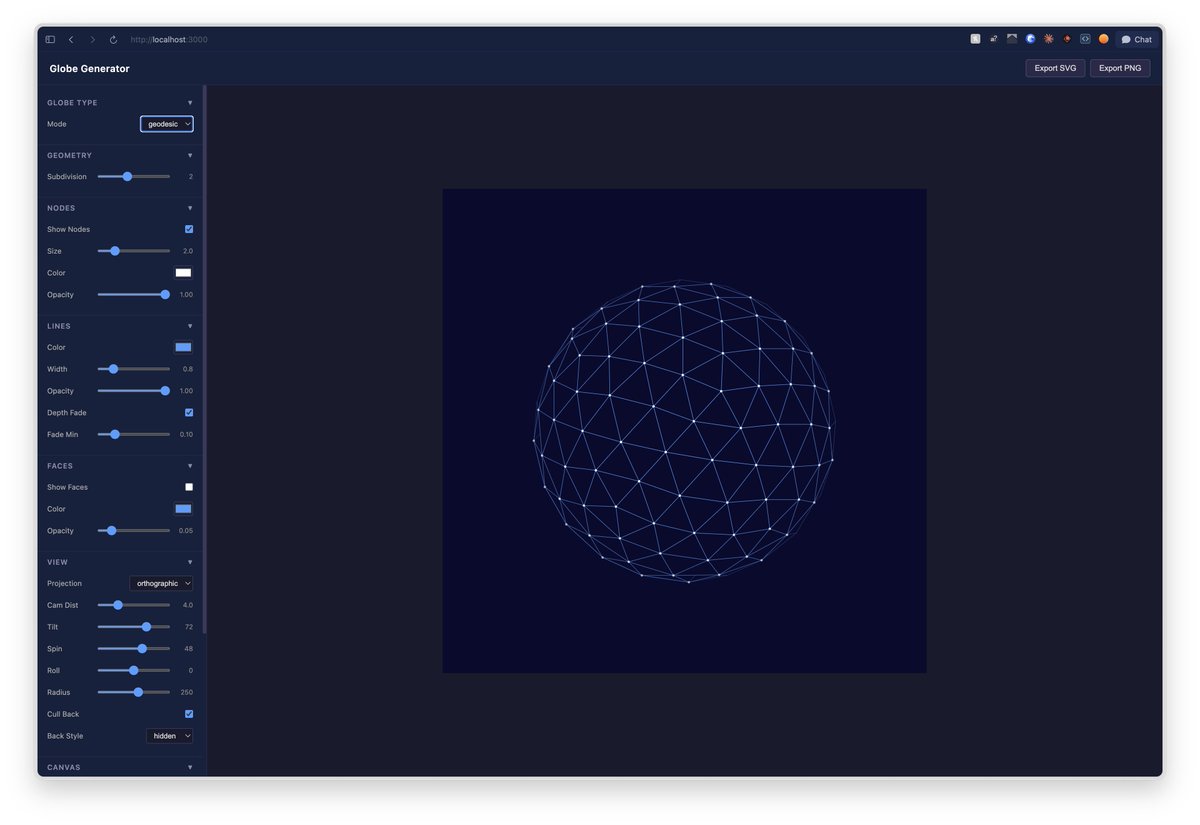This screenshot has width=1200, height=825.
Task: Adjust the Fade Min slider
Action: (x=133, y=434)
